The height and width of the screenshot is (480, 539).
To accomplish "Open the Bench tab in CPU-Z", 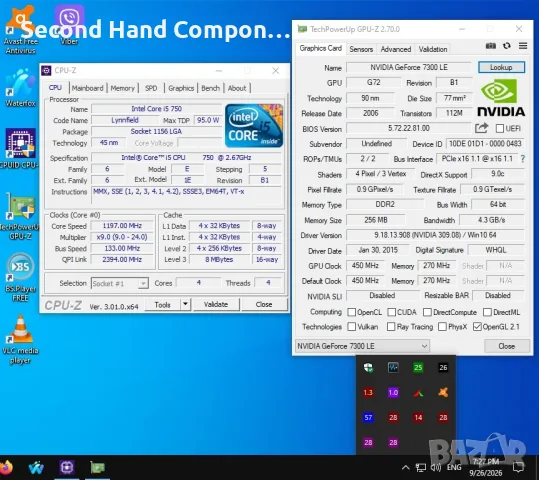I will pyautogui.click(x=210, y=88).
